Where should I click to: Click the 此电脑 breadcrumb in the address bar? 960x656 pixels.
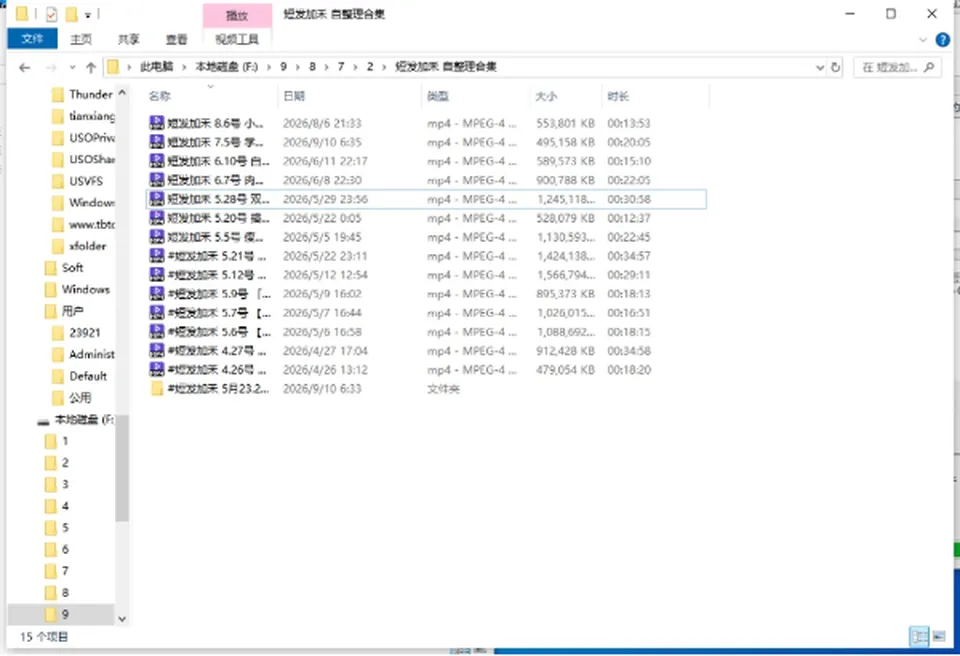[x=156, y=67]
